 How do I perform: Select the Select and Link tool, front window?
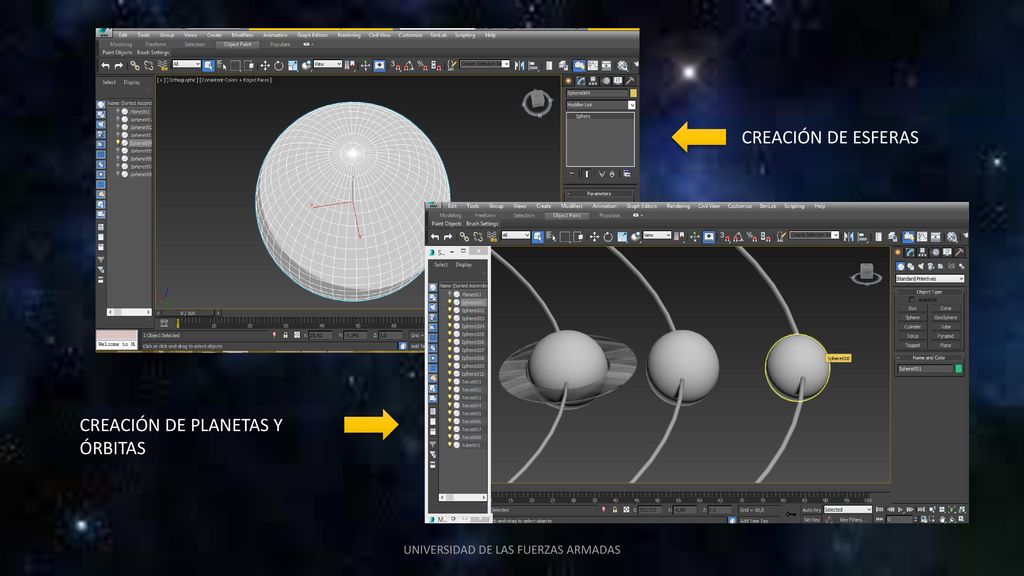click(464, 236)
